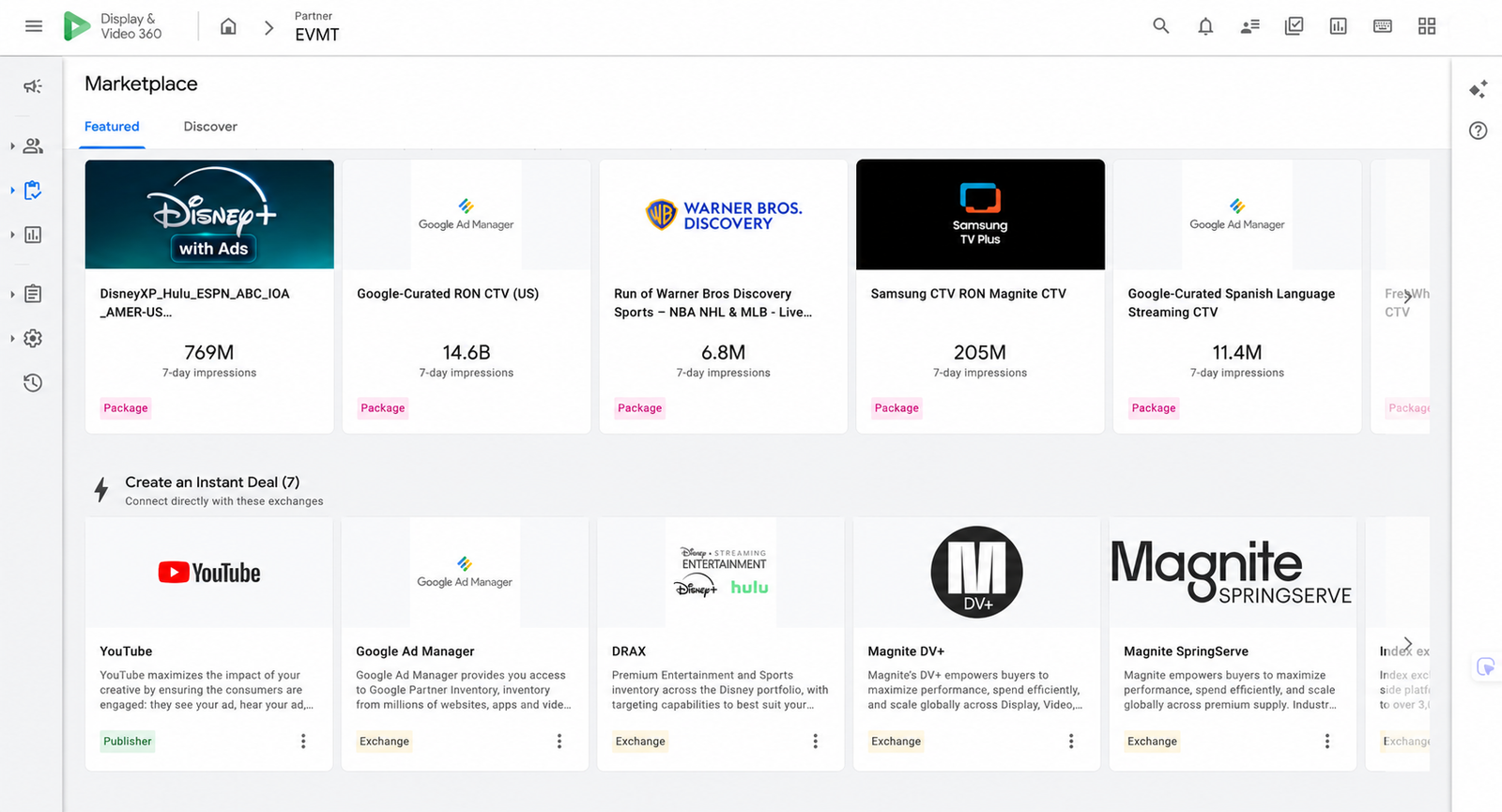
Task: Click the Exchange tag on Magnite DV+ card
Action: tap(897, 742)
